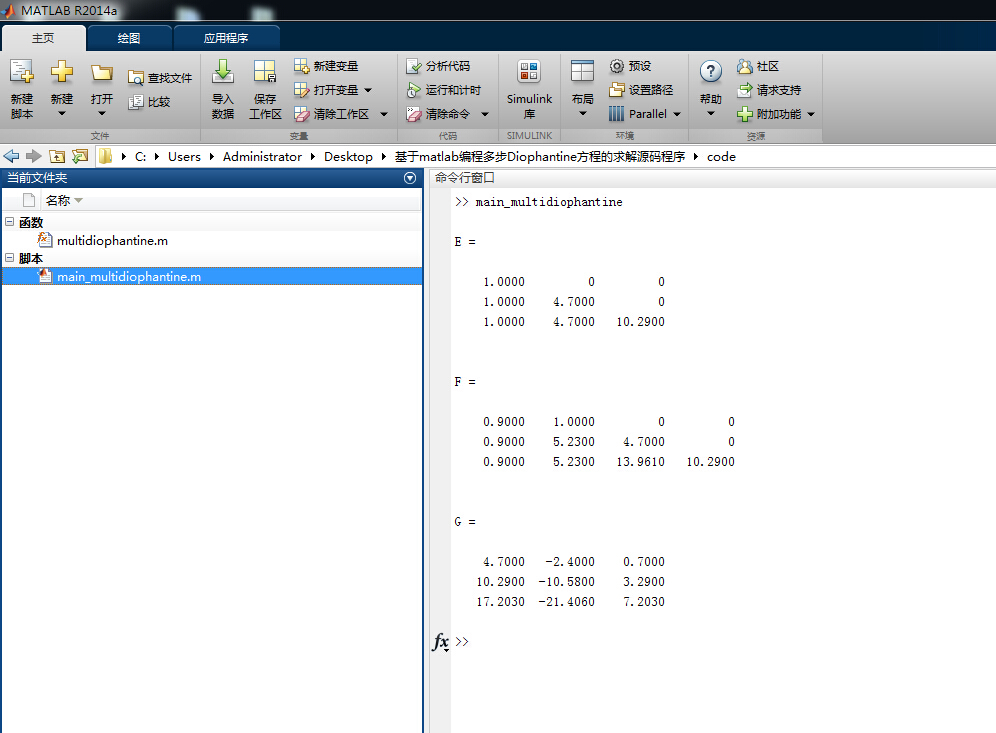The width and height of the screenshot is (996, 733).
Task: Open Community (社区)
Action: [x=758, y=66]
